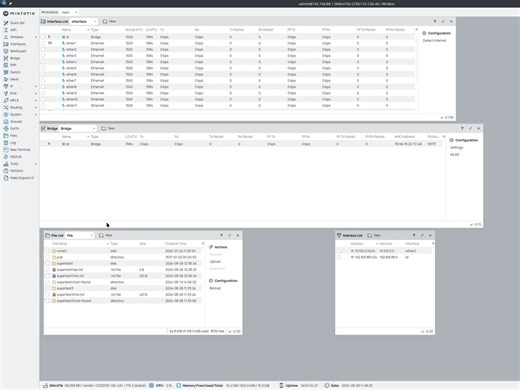Open the Workspace selector dropdown

point(69,12)
